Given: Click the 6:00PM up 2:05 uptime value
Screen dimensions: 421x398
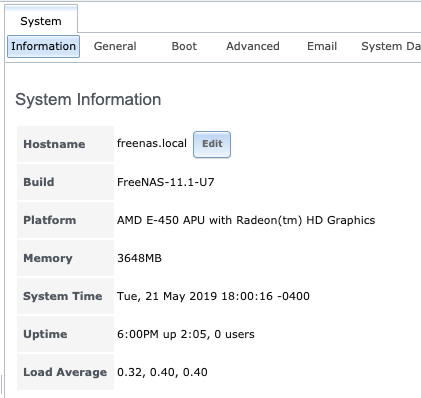Looking at the screenshot, I should pos(186,334).
